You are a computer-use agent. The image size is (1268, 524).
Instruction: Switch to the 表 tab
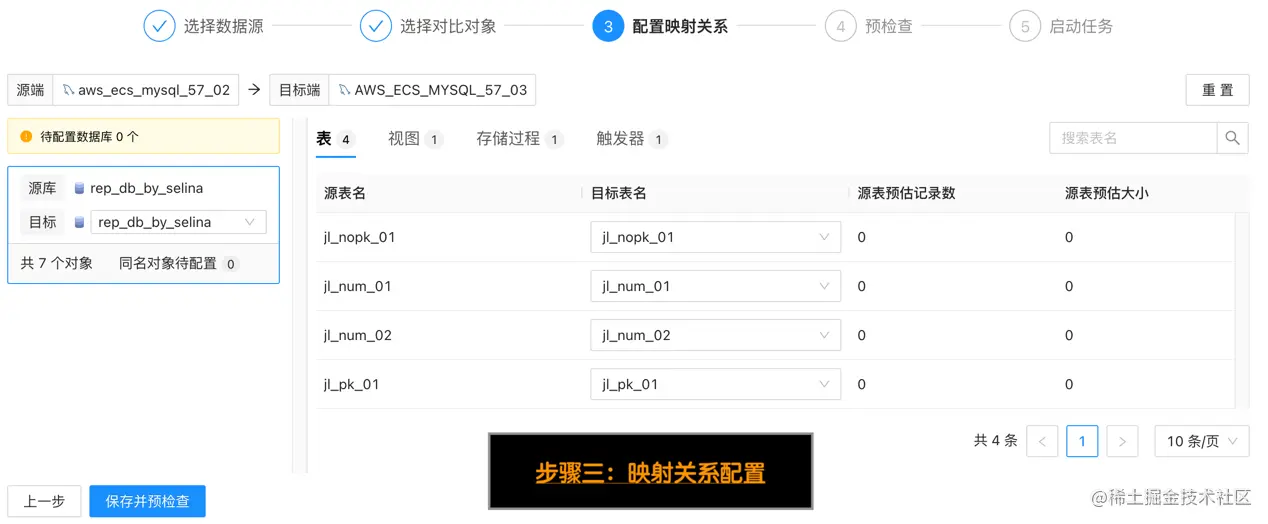click(335, 139)
